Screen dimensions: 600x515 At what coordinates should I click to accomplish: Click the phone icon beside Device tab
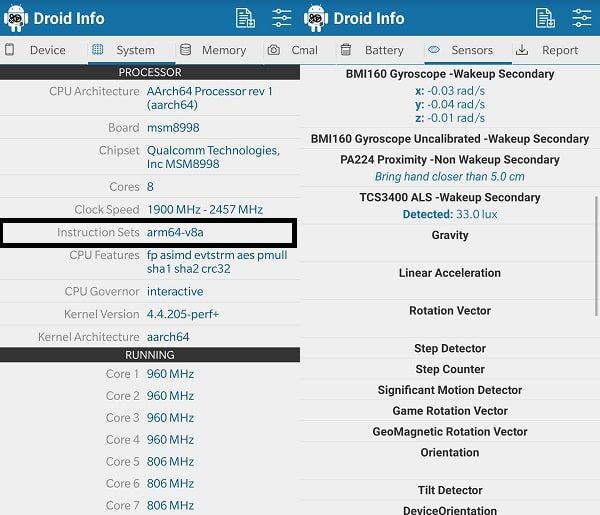pyautogui.click(x=10, y=50)
